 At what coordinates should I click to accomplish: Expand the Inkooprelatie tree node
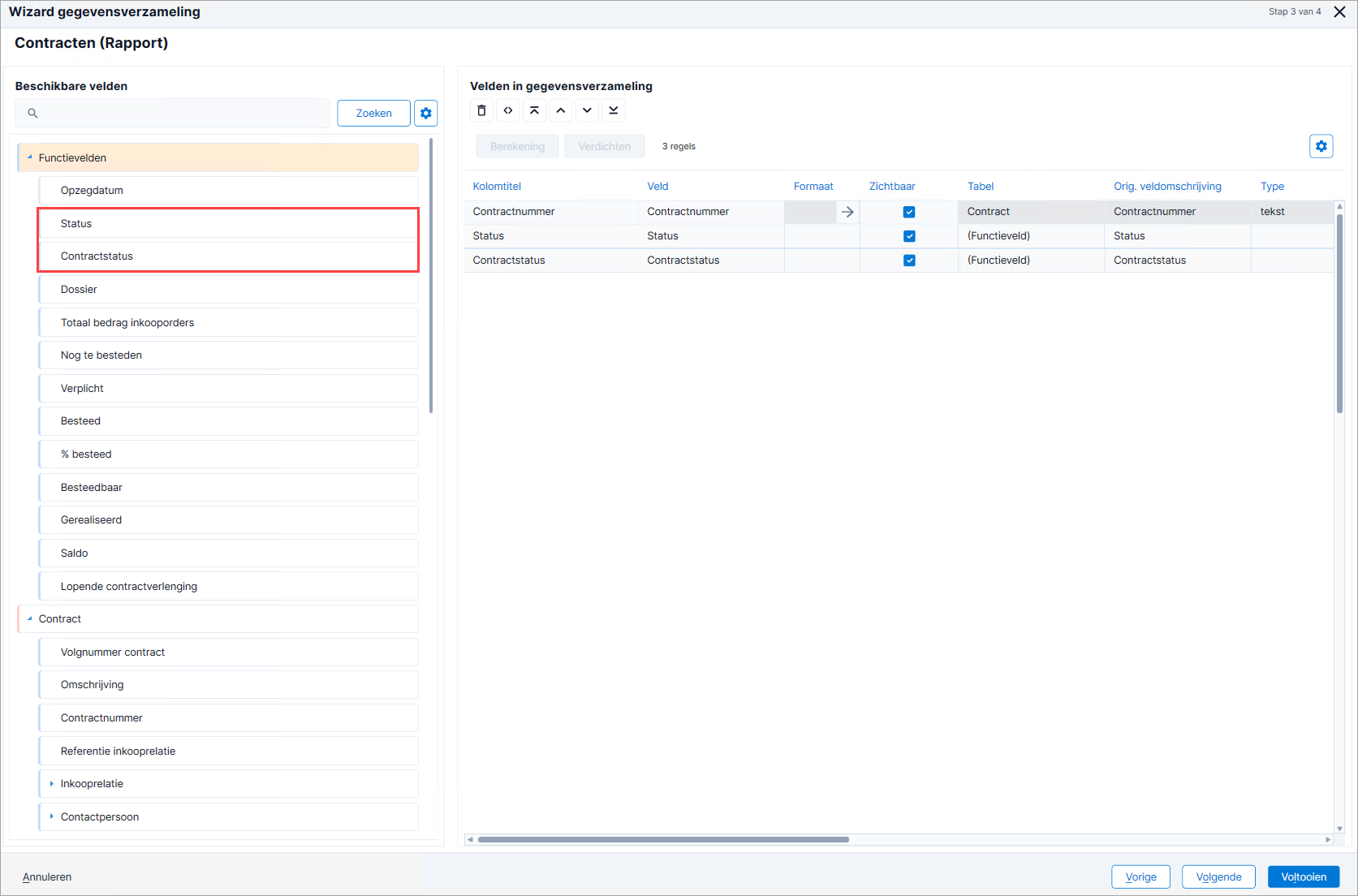click(52, 784)
